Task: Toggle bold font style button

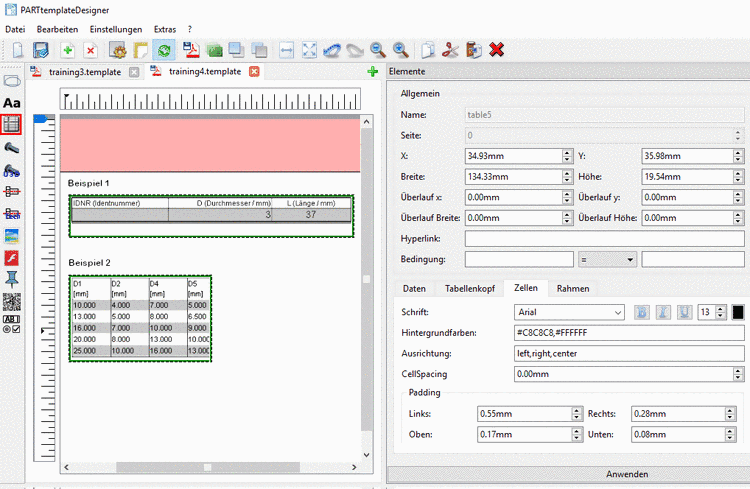Action: tap(642, 313)
